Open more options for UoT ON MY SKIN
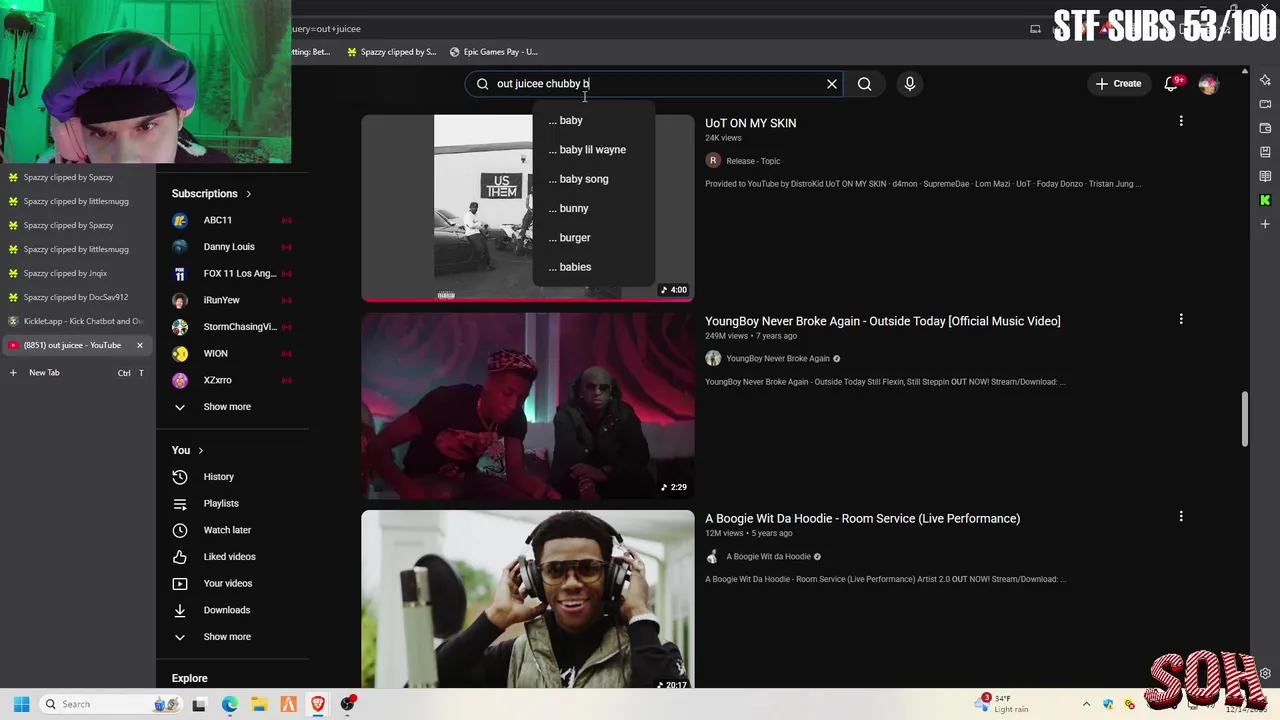The height and width of the screenshot is (720, 1280). tap(1181, 121)
